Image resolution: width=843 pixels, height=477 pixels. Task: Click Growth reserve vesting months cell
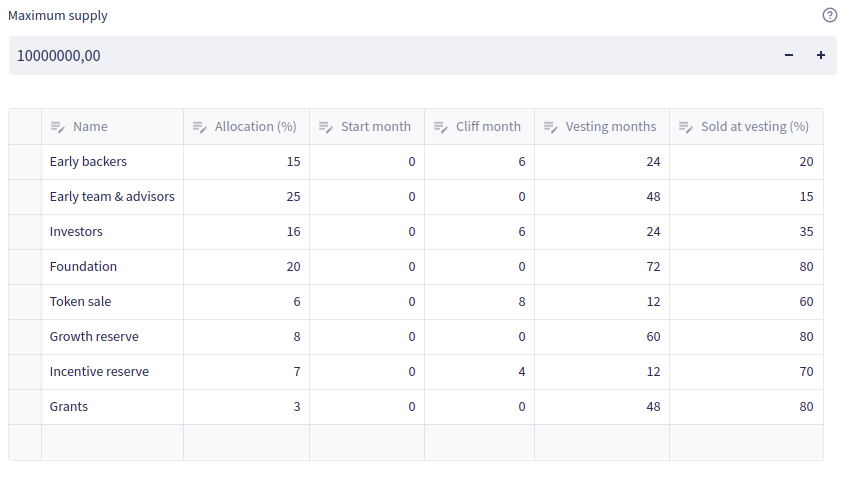[601, 337]
